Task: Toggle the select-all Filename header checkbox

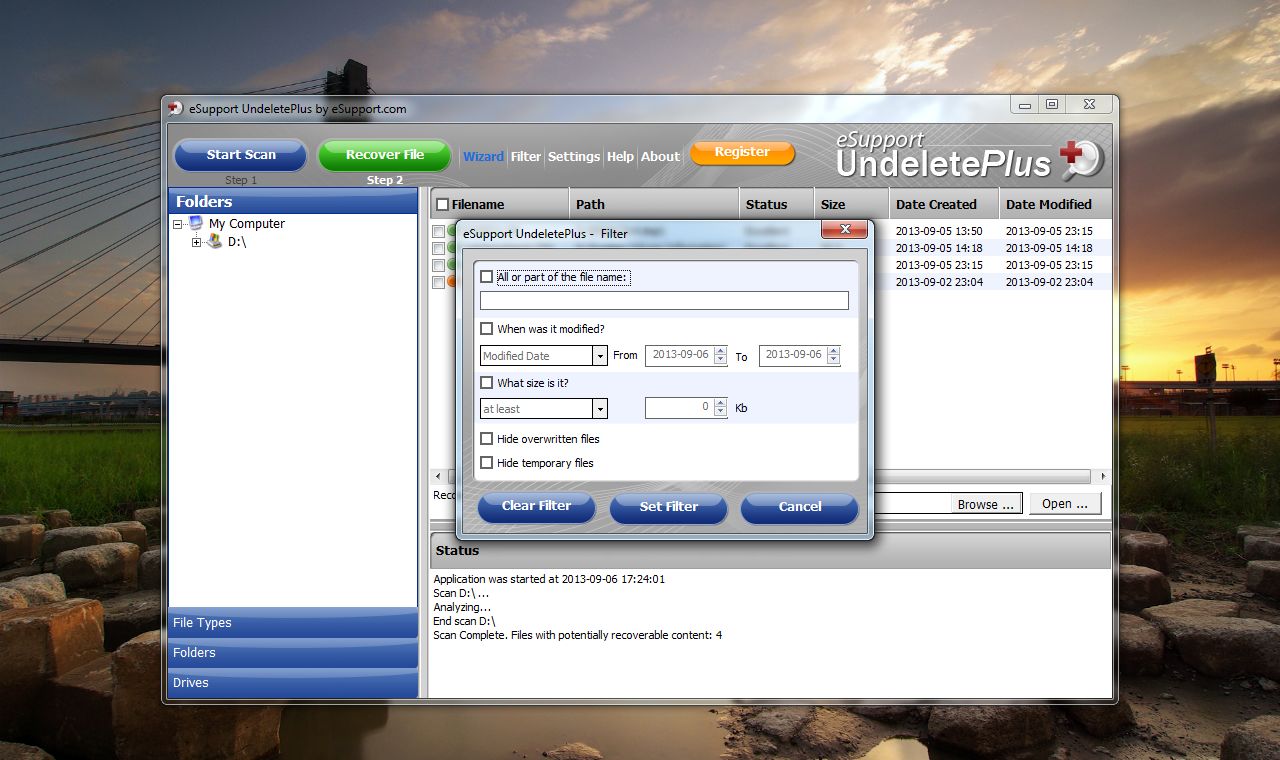Action: [442, 204]
